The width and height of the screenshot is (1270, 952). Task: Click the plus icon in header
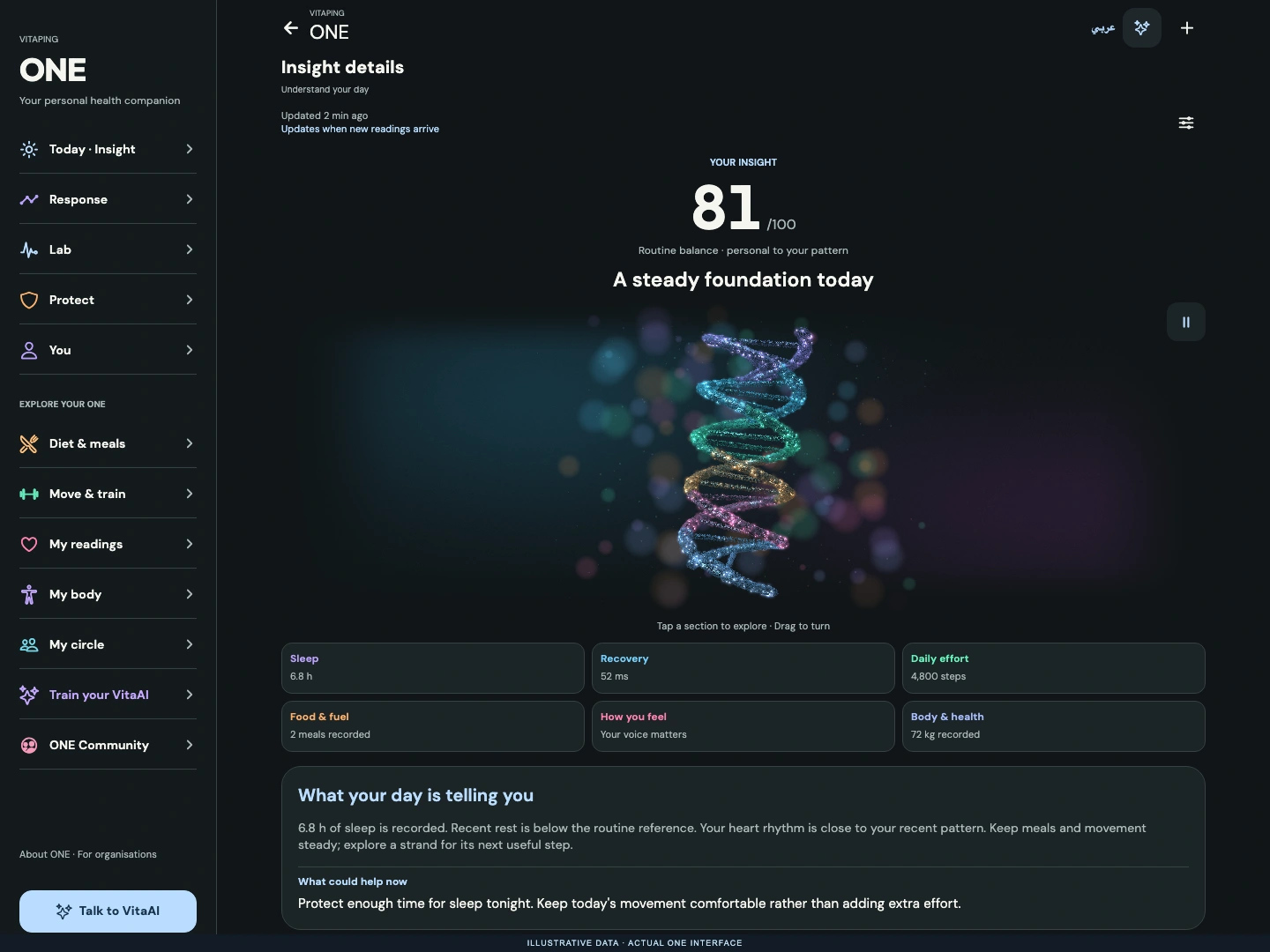pos(1187,28)
